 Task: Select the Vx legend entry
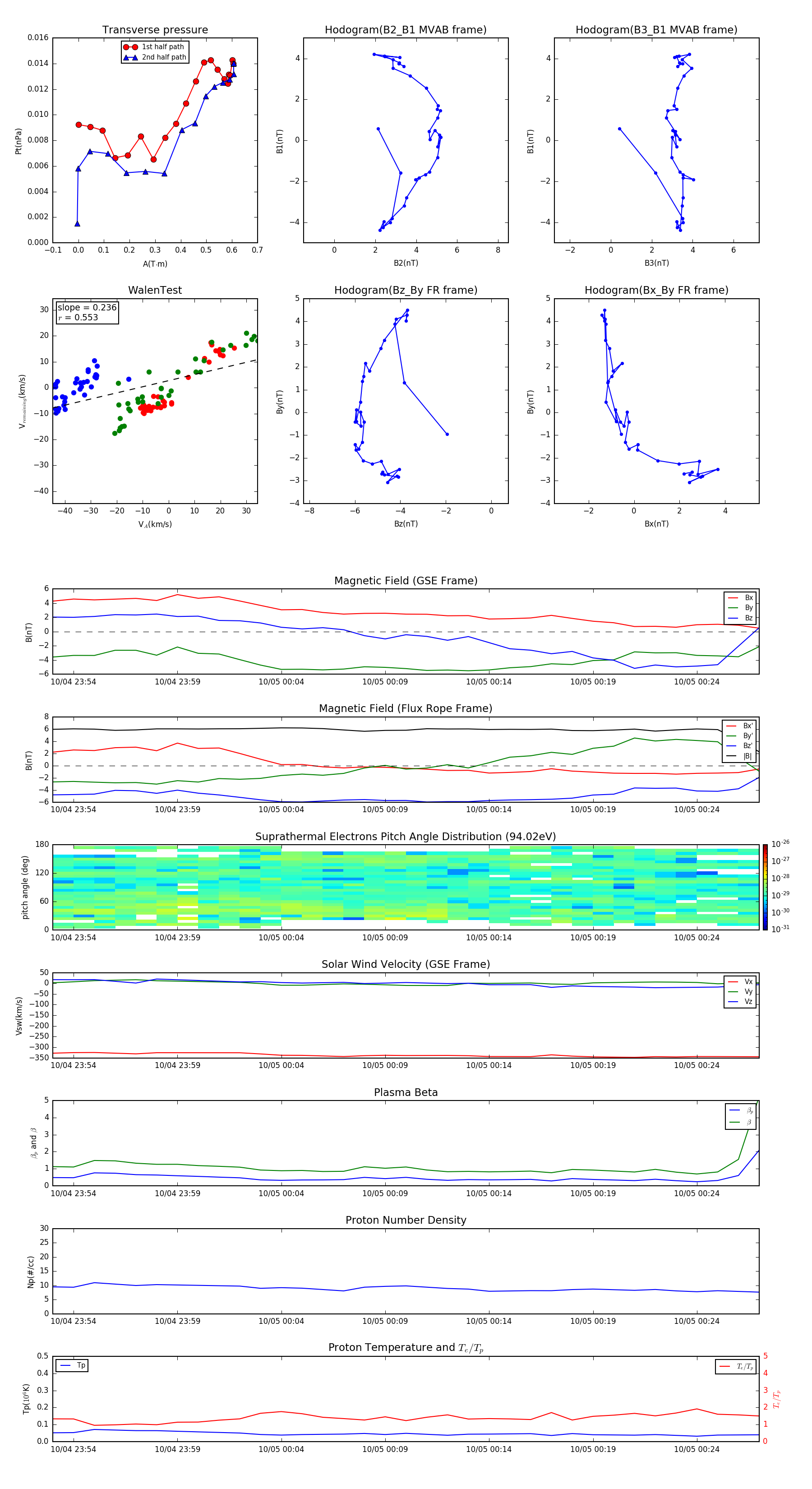pos(740,981)
